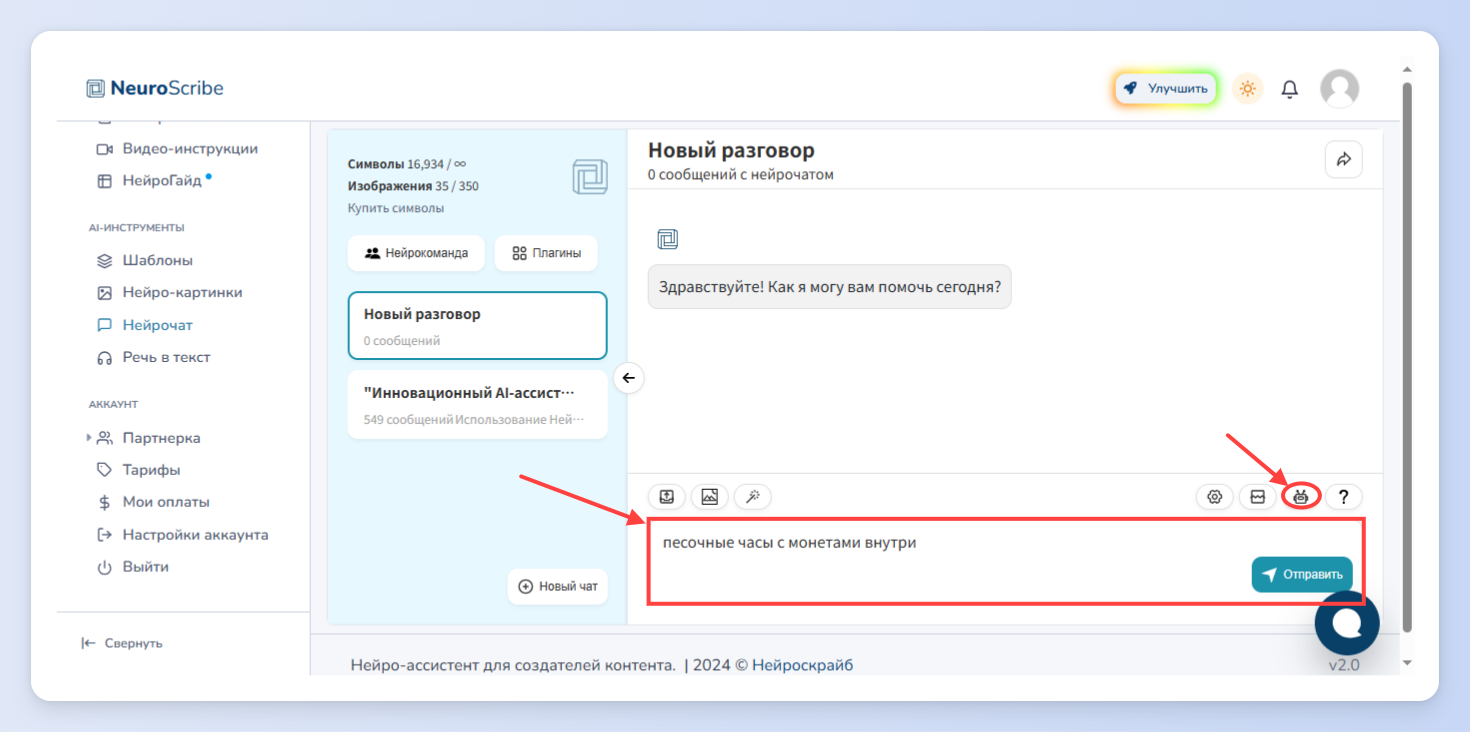This screenshot has width=1470, height=732.
Task: Open Мои оплаты payments
Action: click(153, 502)
